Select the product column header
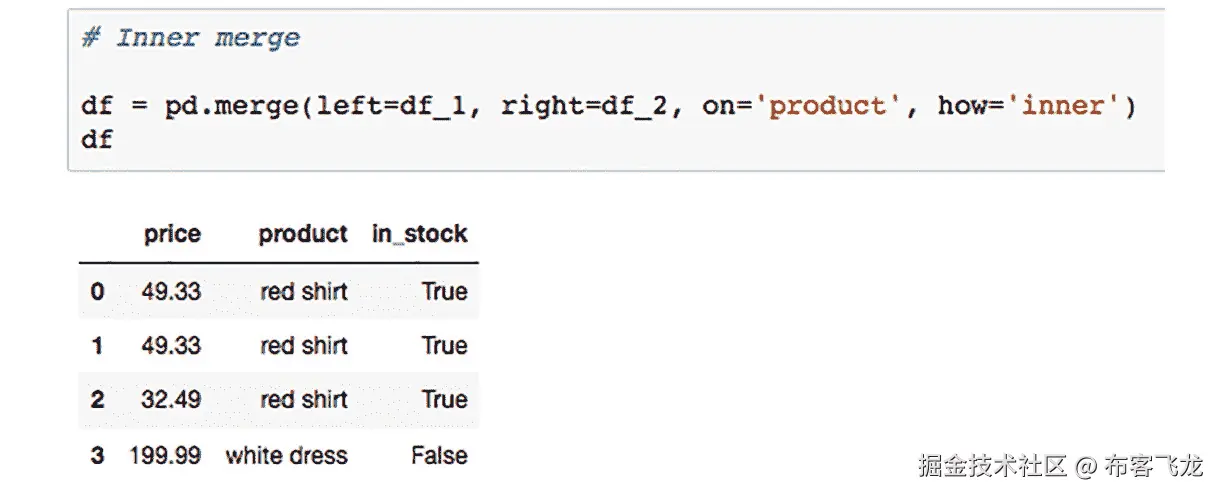 tap(303, 235)
